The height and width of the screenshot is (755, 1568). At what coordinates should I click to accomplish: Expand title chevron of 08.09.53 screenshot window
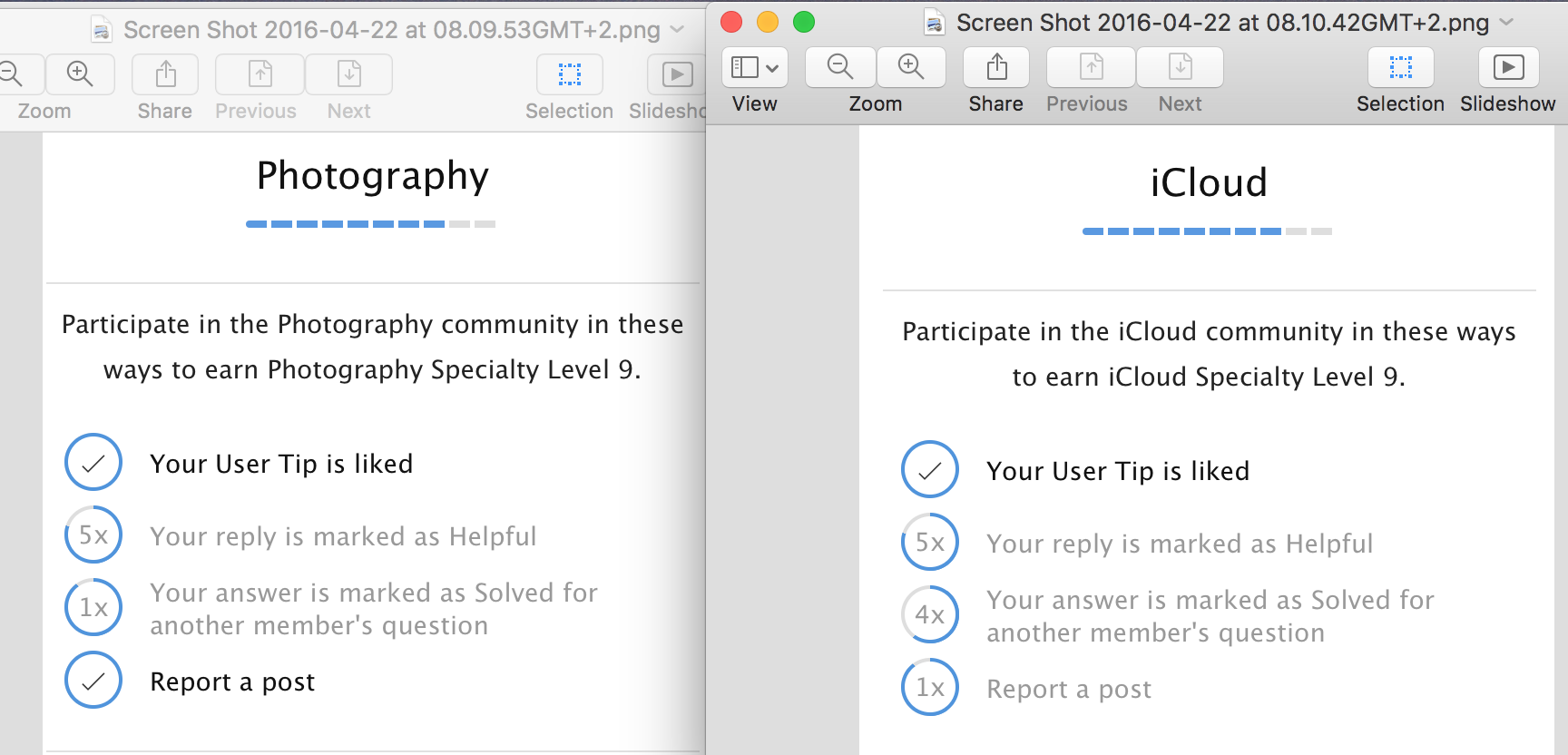pos(677,29)
